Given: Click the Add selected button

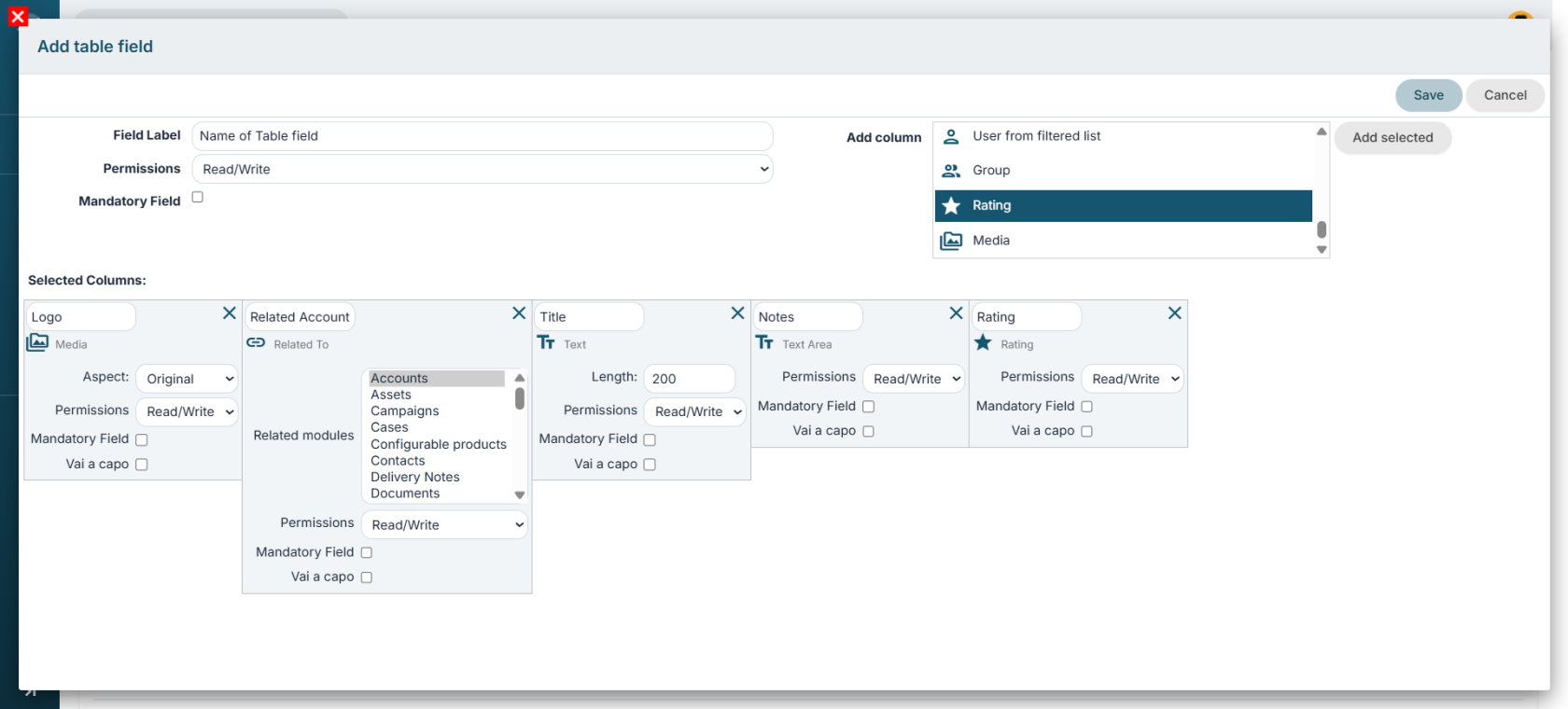Looking at the screenshot, I should pyautogui.click(x=1393, y=137).
